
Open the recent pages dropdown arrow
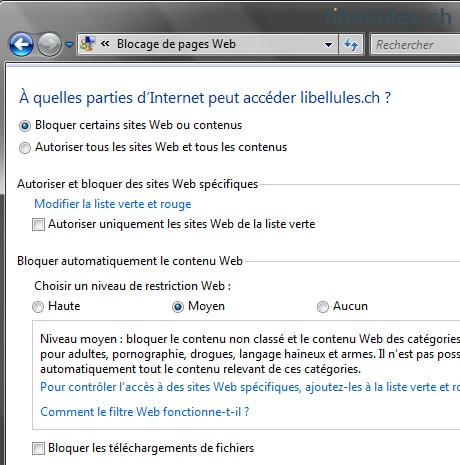coord(69,44)
